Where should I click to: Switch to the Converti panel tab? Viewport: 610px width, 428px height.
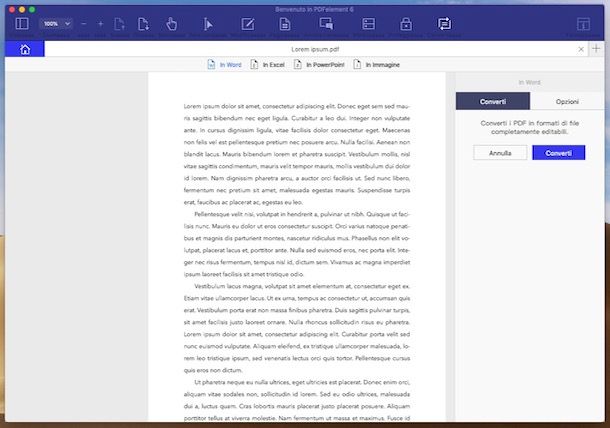pyautogui.click(x=493, y=102)
